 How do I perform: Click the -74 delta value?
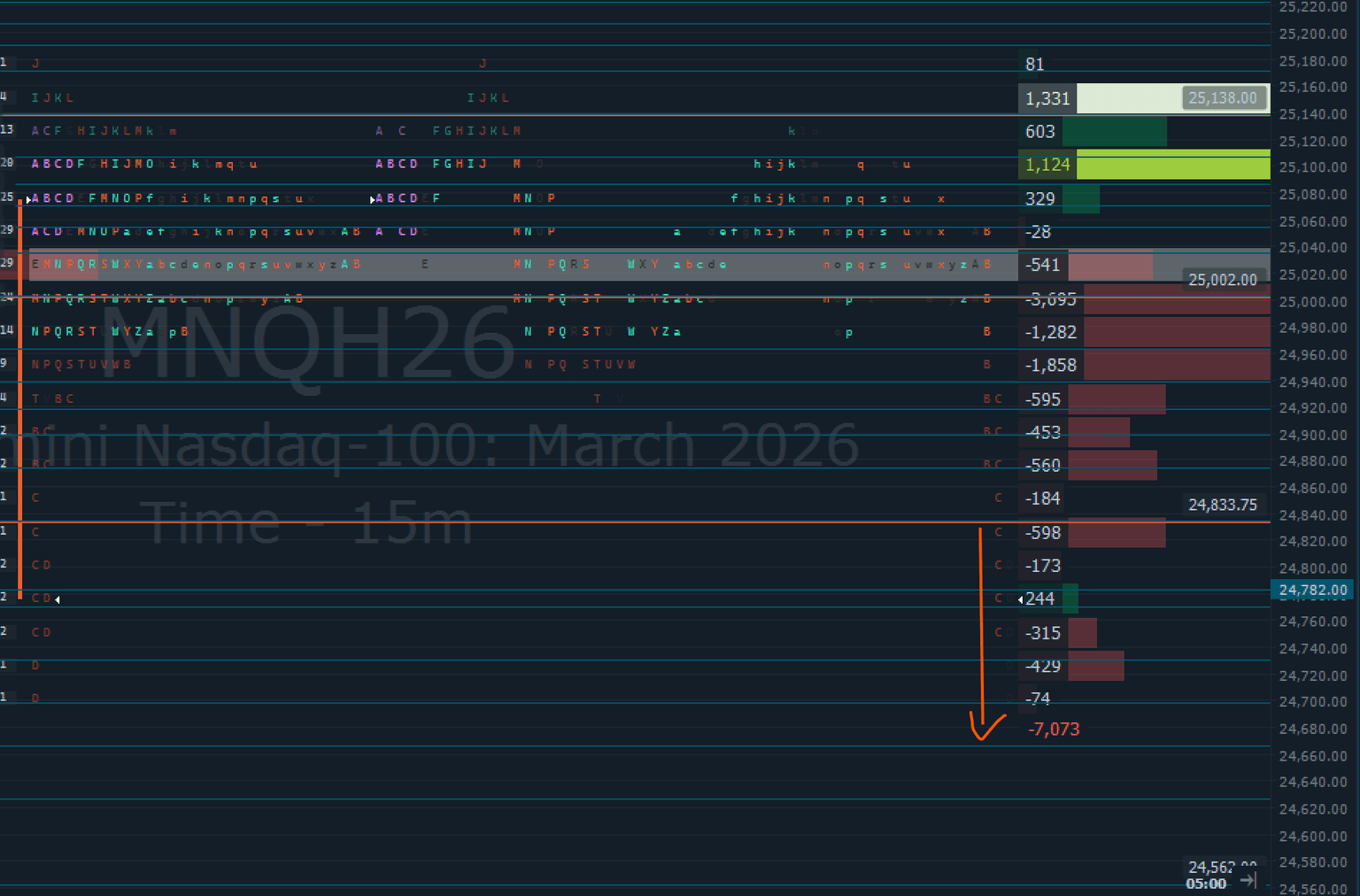pyautogui.click(x=1037, y=699)
